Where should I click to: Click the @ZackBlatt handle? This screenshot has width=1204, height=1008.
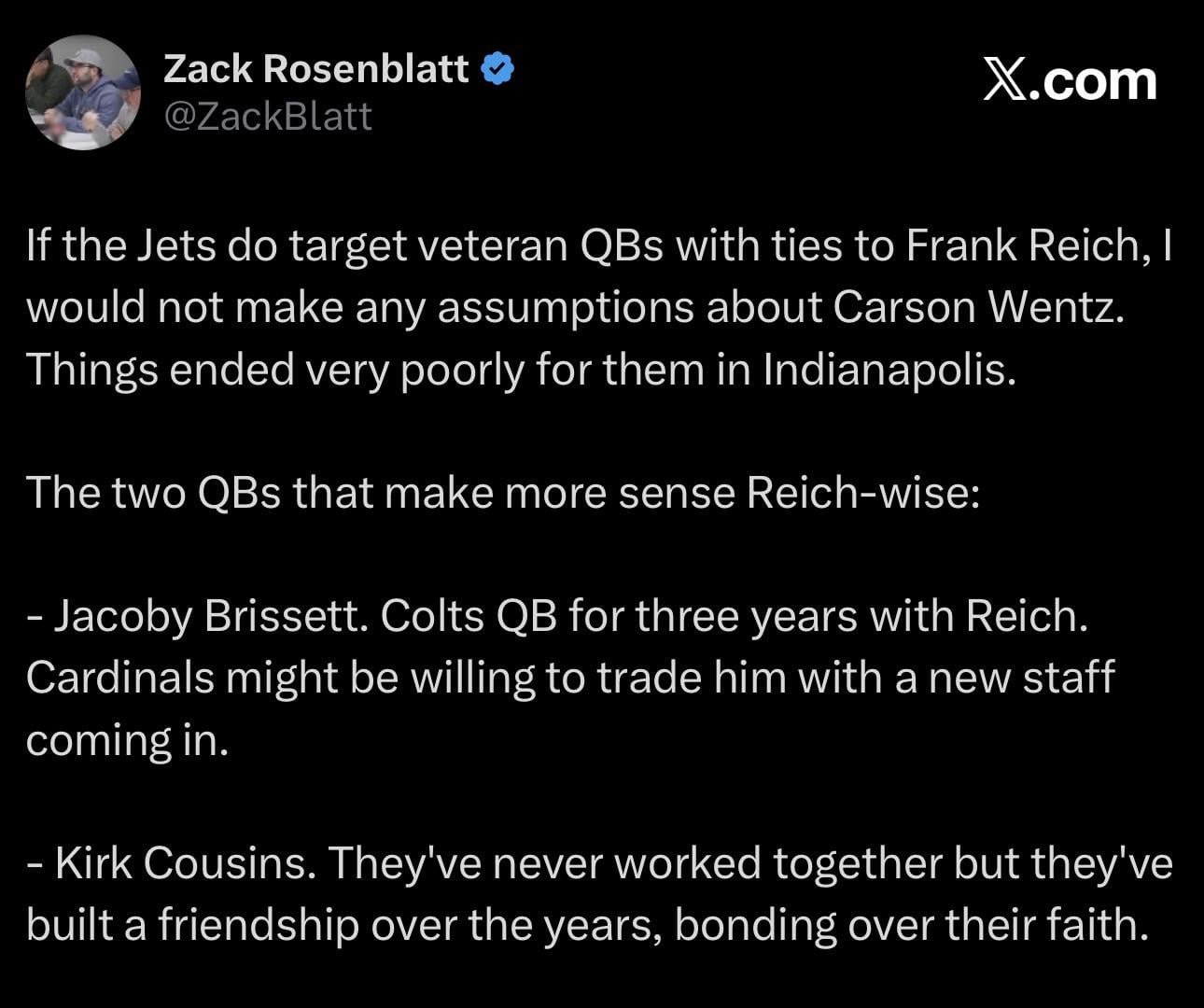click(268, 117)
